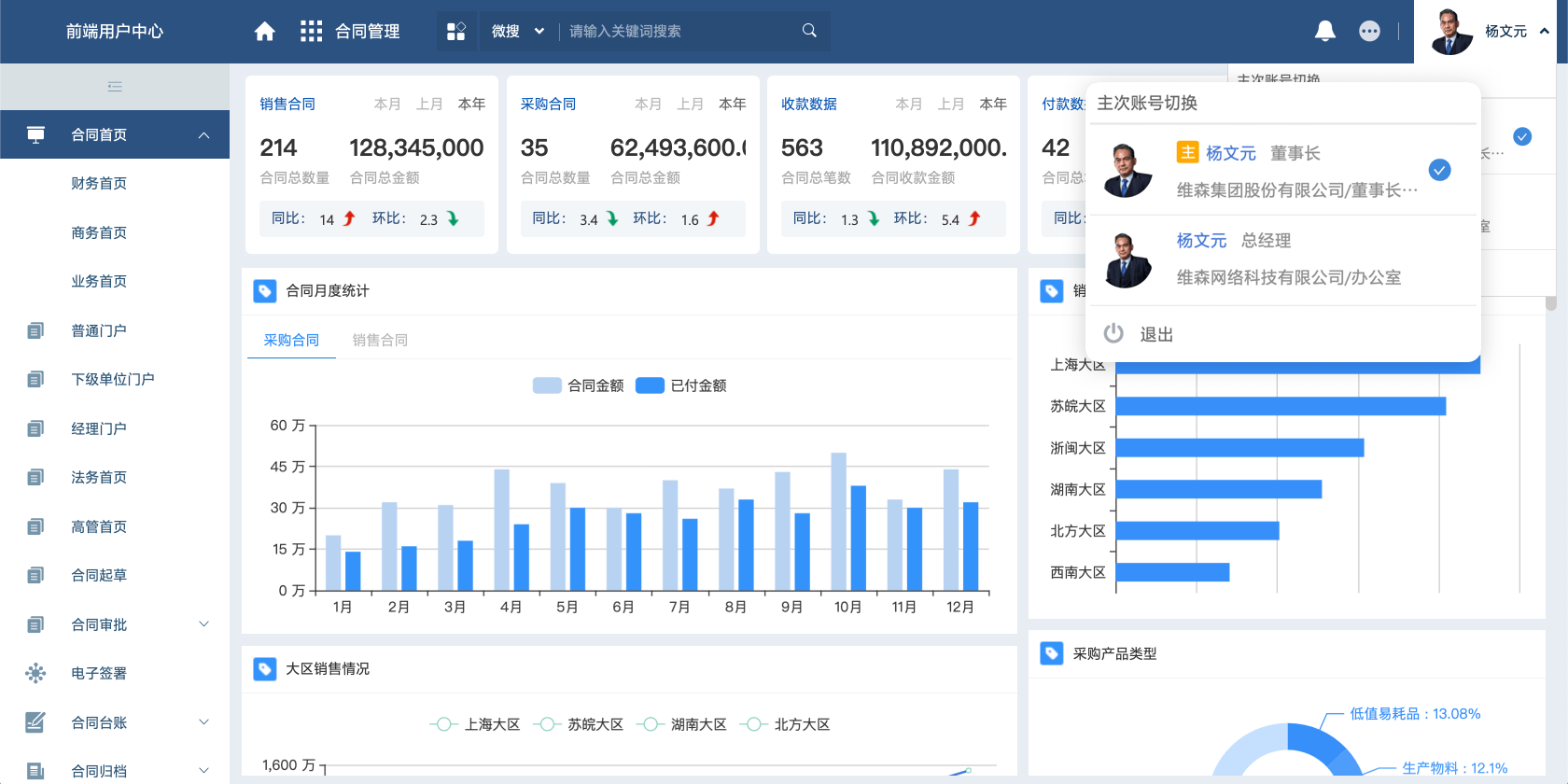Screen dimensions: 1568x784
Task: Open the 微搜 search-type dropdown
Action: point(518,31)
